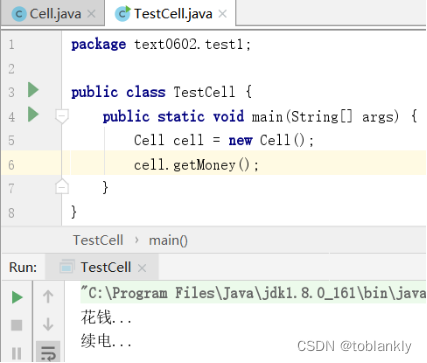The width and height of the screenshot is (427, 363).
Task: Close the TestCell.java tab
Action: point(222,14)
